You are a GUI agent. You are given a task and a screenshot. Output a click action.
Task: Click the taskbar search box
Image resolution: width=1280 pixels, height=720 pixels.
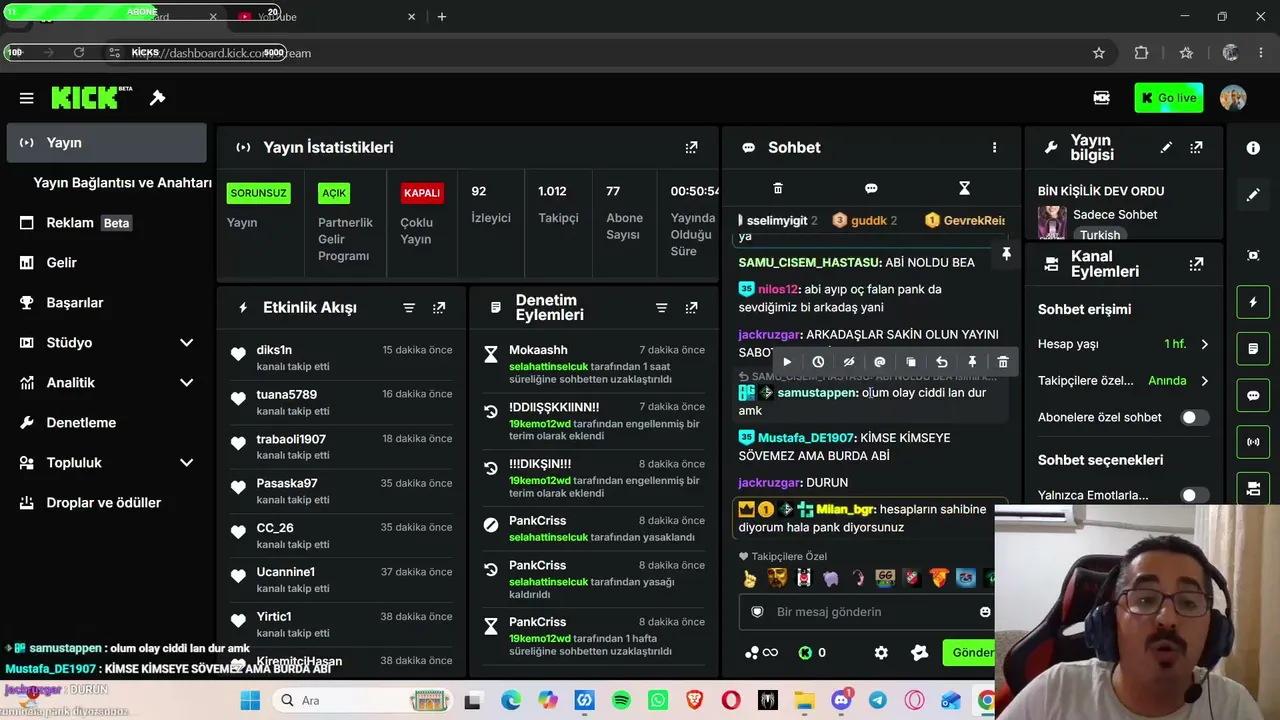[363, 701]
